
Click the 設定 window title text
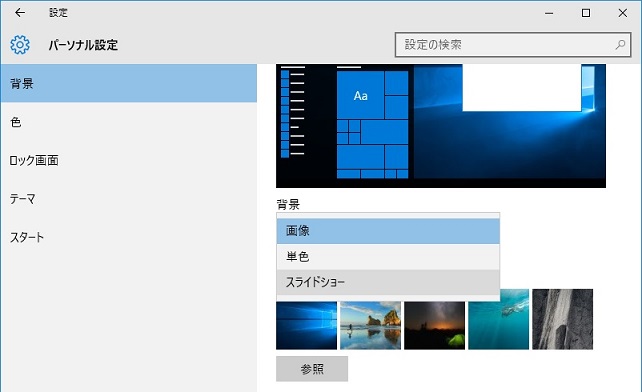click(58, 13)
